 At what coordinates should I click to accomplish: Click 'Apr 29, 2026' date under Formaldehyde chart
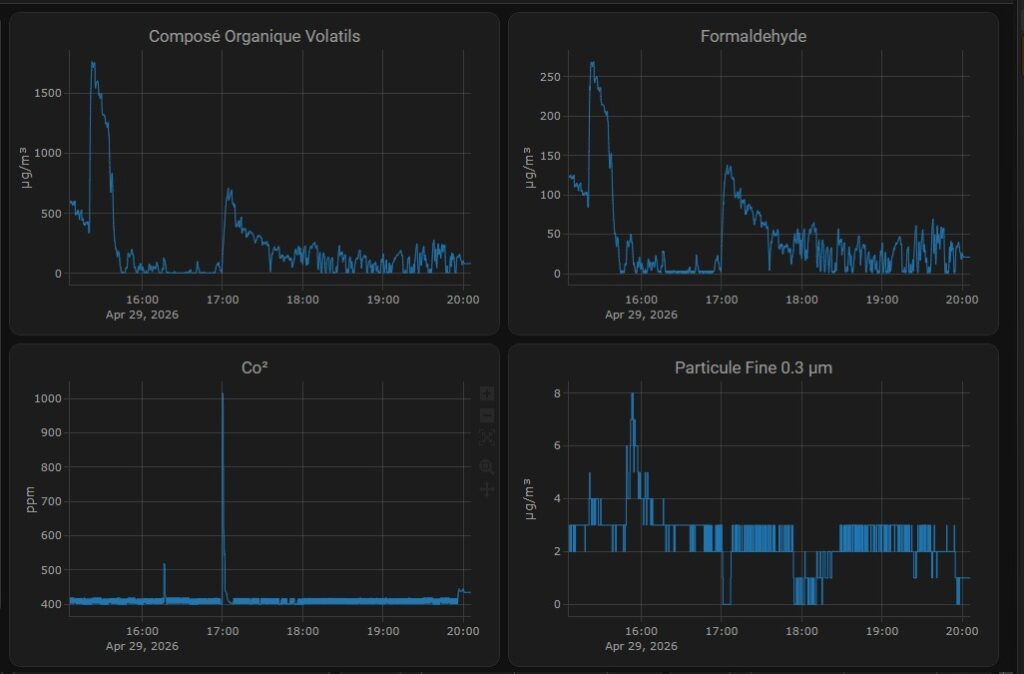coord(641,314)
